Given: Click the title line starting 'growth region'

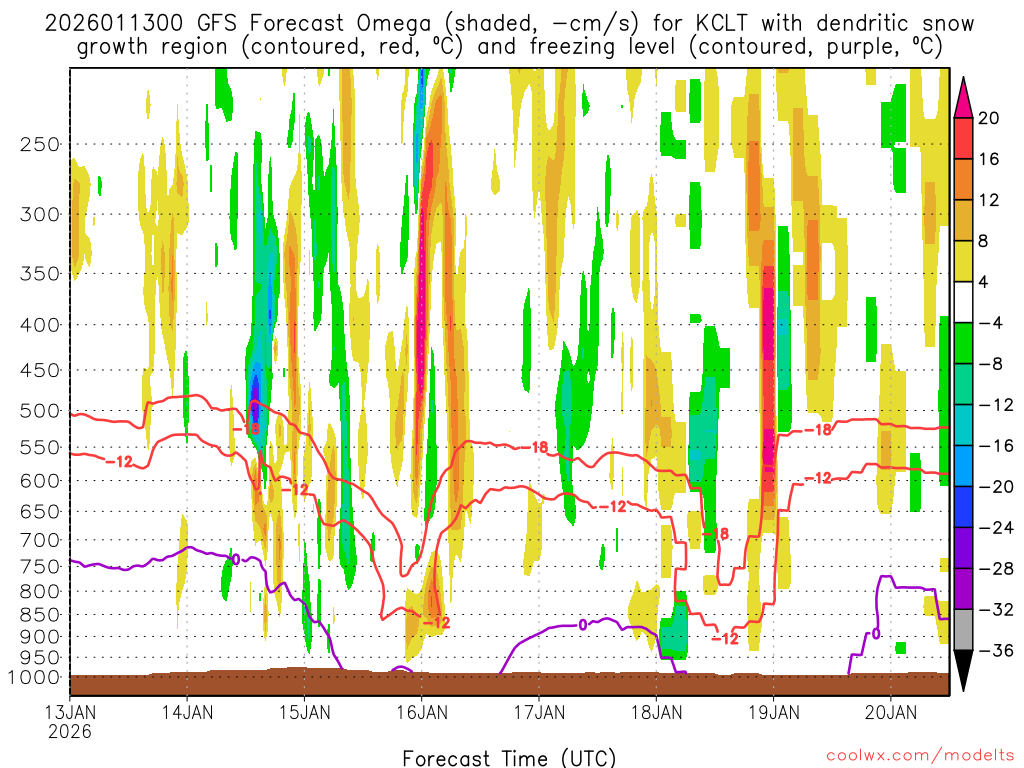Looking at the screenshot, I should pos(509,47).
